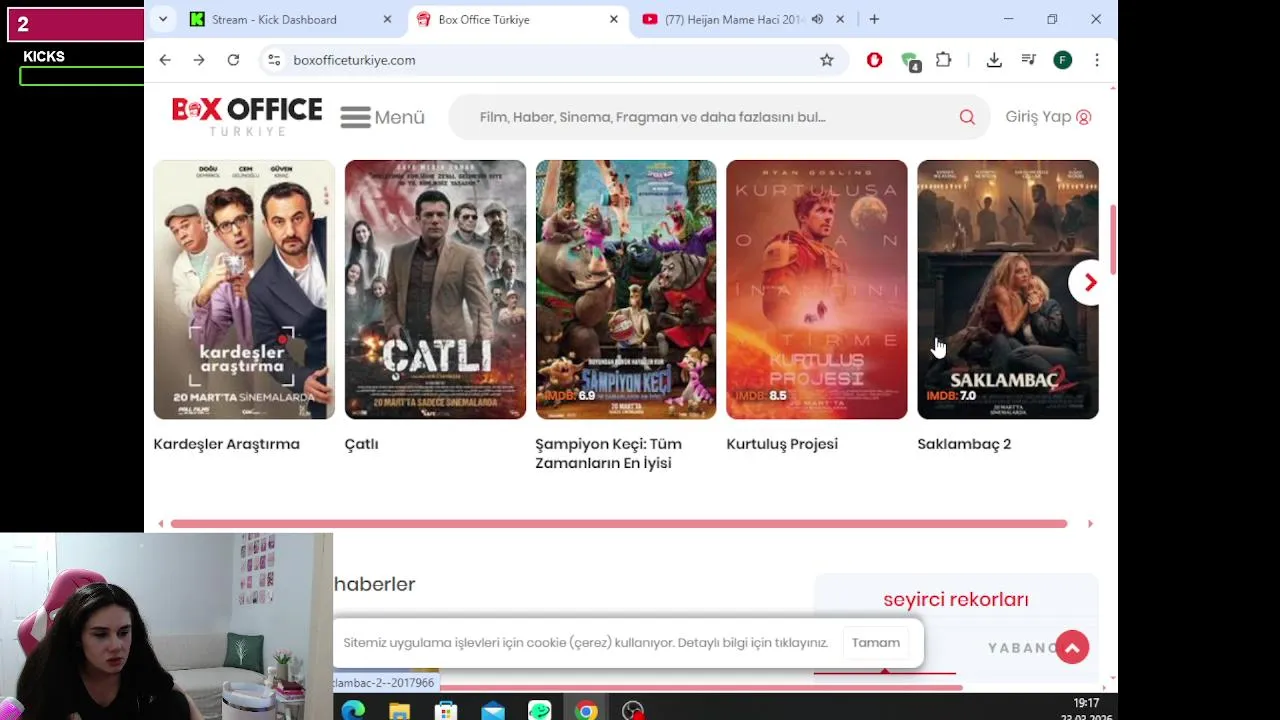Open the green shield extension with badge
The height and width of the screenshot is (720, 1280).
[910, 62]
